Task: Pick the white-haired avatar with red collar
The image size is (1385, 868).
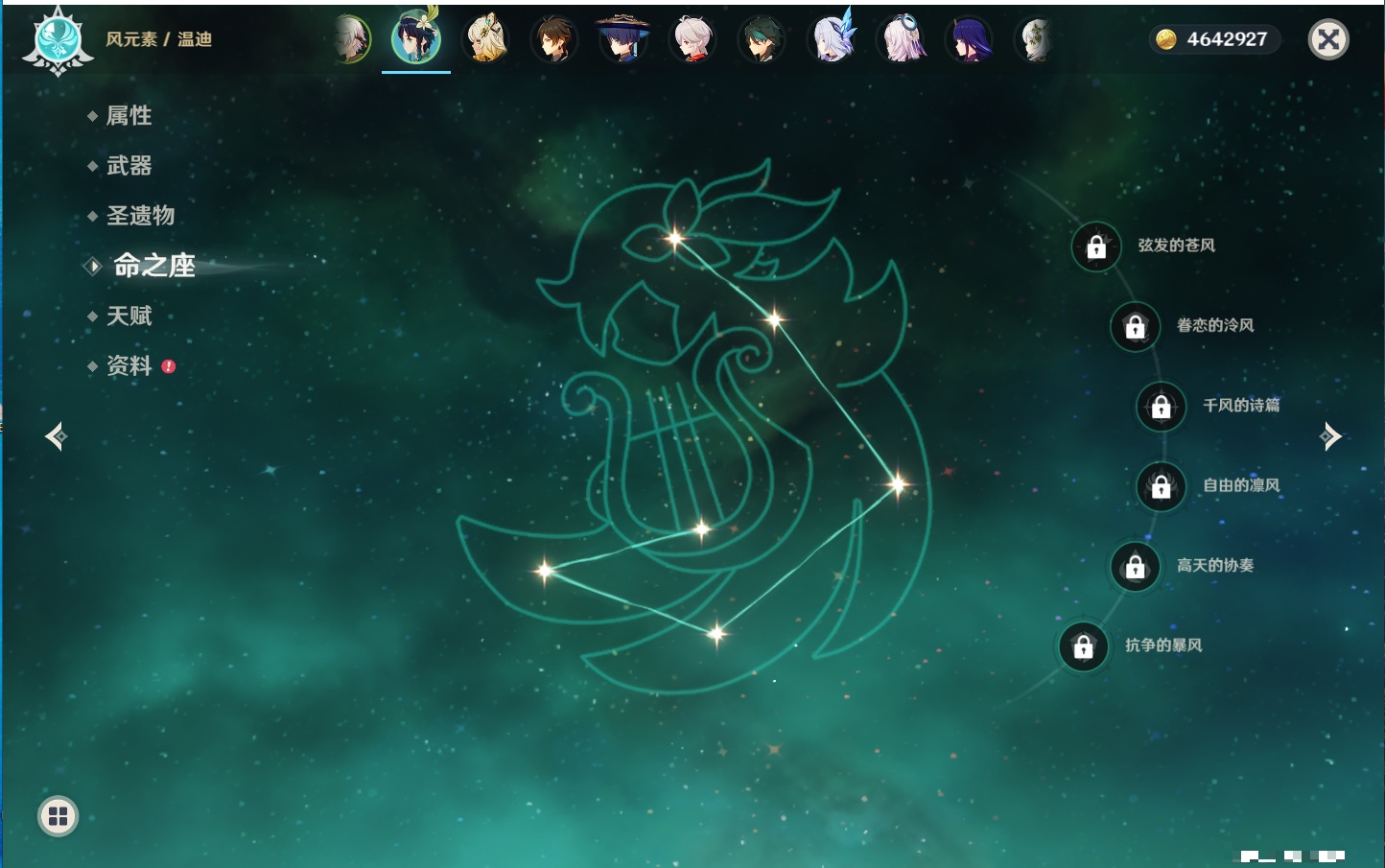Action: (x=692, y=39)
